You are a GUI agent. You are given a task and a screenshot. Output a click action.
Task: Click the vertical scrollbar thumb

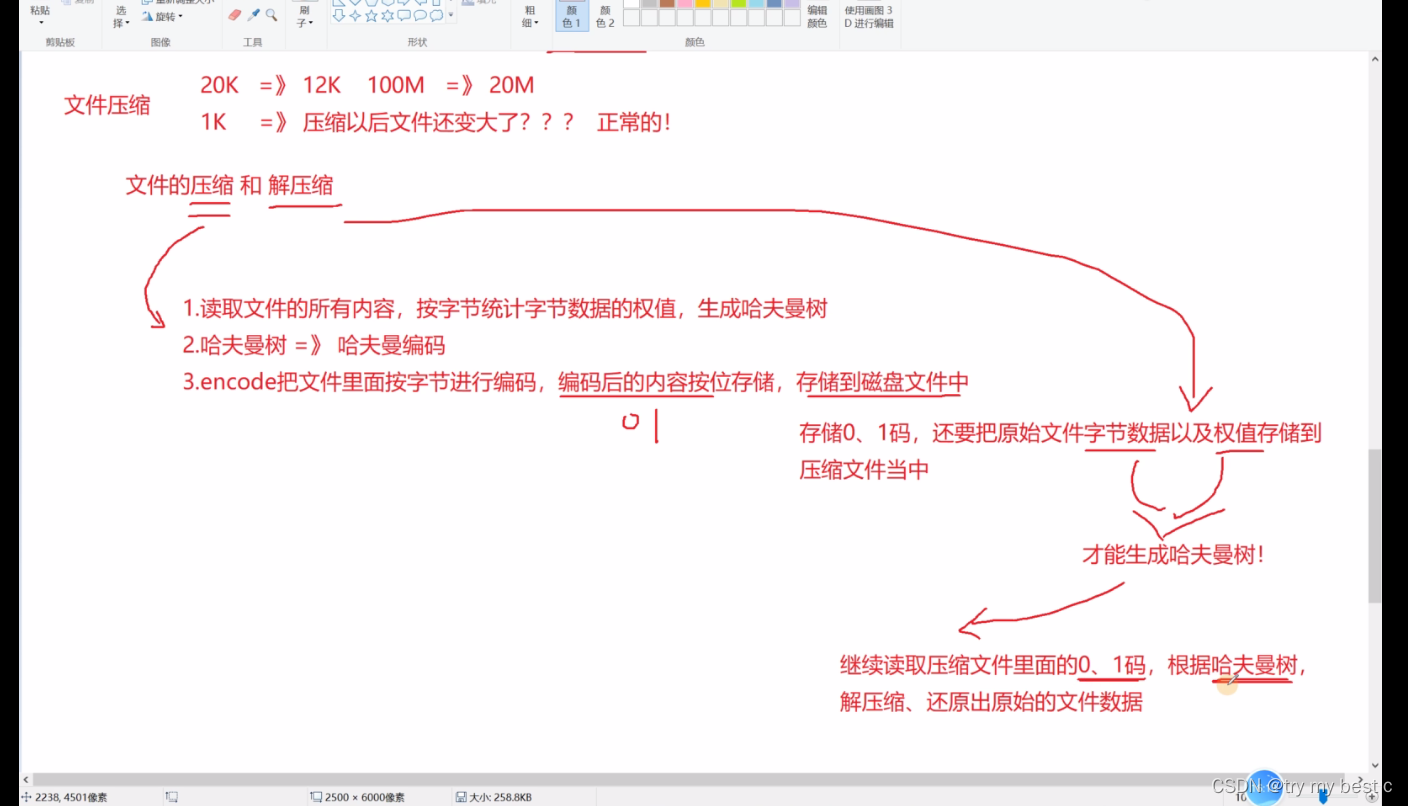[x=1375, y=525]
